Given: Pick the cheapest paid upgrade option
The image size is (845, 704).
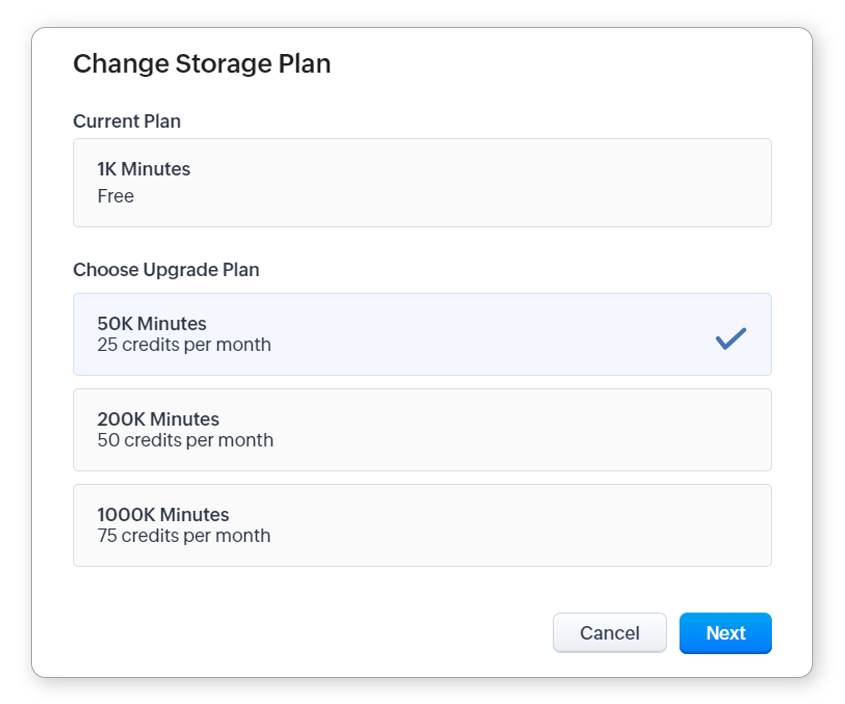Looking at the screenshot, I should [421, 334].
